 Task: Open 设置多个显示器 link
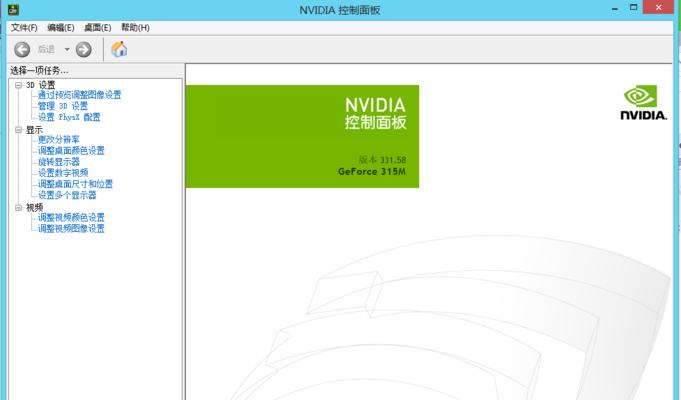pyautogui.click(x=67, y=195)
